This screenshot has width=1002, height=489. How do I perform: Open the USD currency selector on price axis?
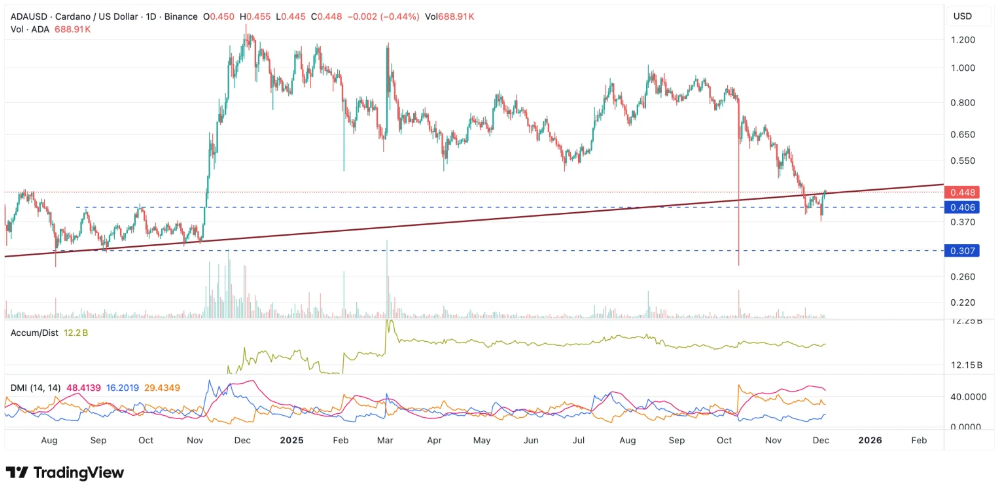coord(963,17)
